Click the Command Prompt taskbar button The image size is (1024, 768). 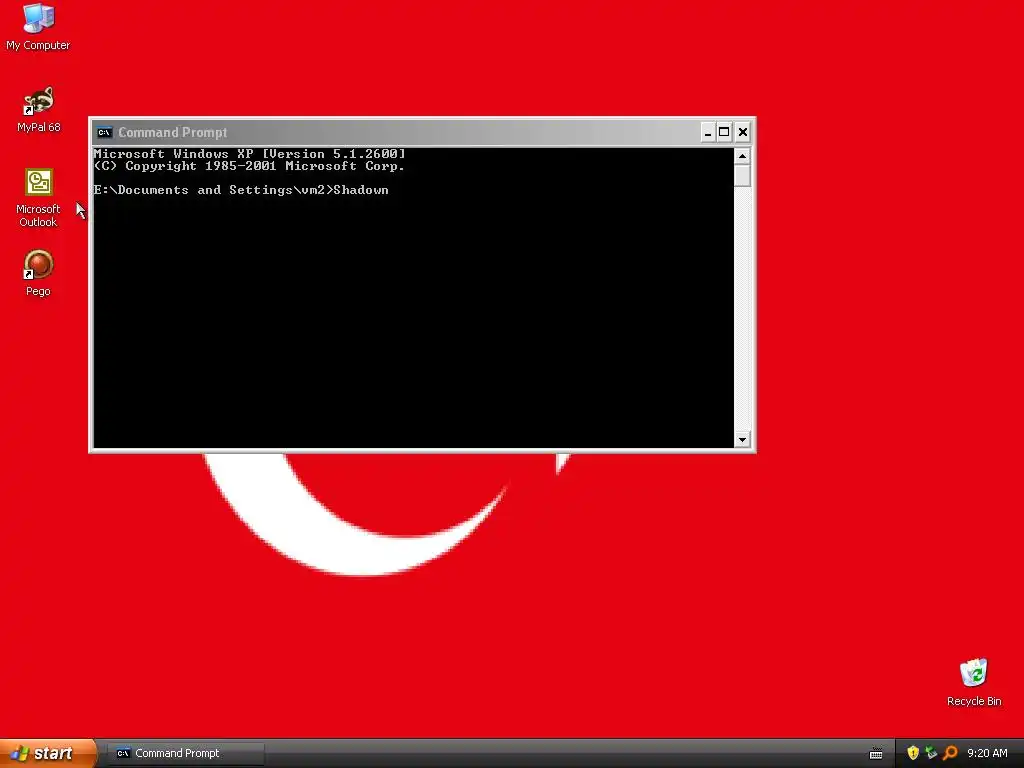185,753
